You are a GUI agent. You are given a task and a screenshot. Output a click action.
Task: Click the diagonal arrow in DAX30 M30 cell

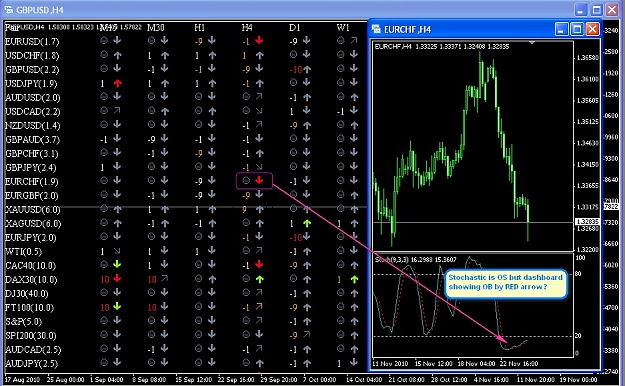tap(164, 278)
